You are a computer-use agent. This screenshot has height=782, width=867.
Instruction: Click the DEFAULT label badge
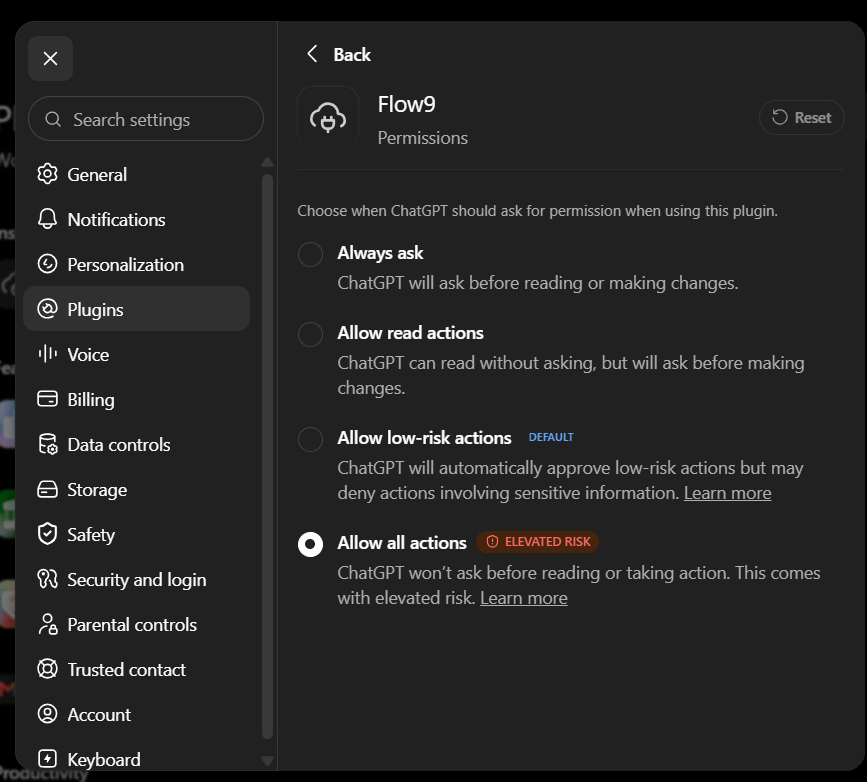551,437
